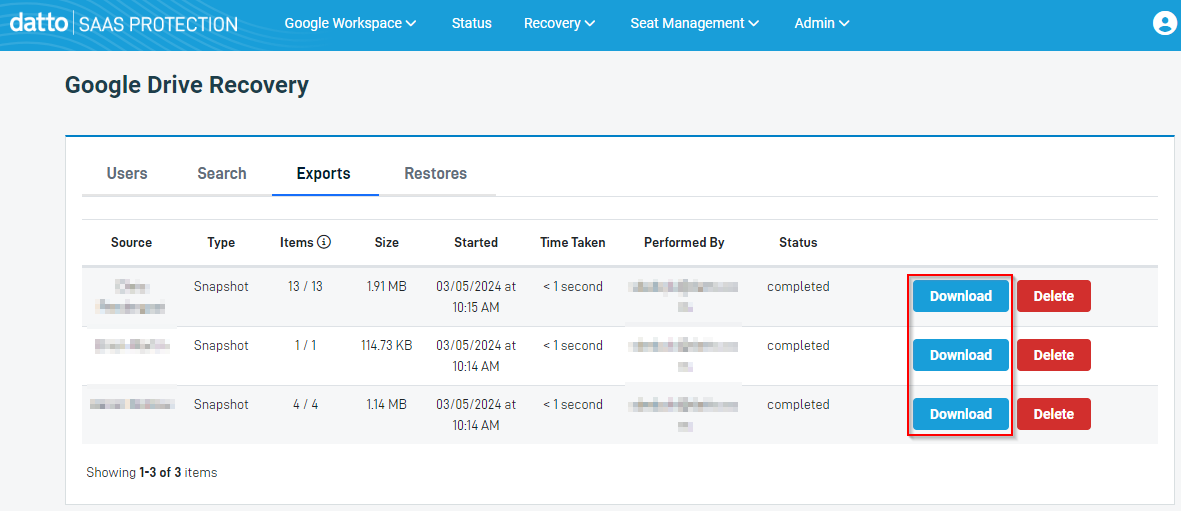Expand the Google Workspace dropdown menu
Screen dimensions: 1181x511
coord(350,23)
